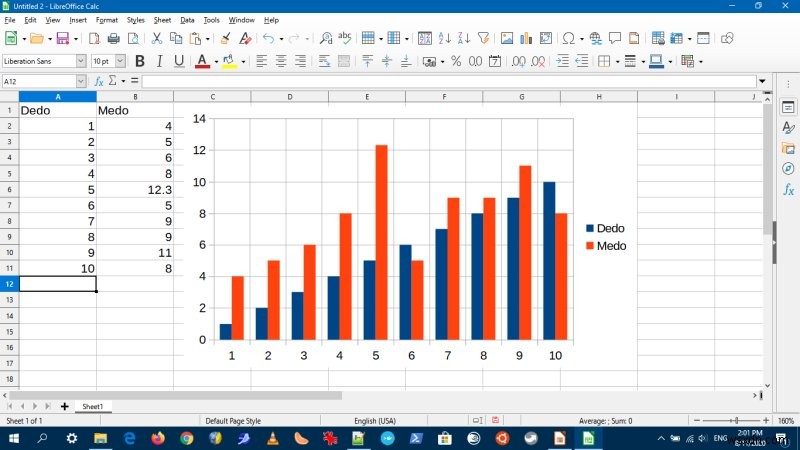
Task: Click the Cut scissors icon
Action: click(x=157, y=38)
